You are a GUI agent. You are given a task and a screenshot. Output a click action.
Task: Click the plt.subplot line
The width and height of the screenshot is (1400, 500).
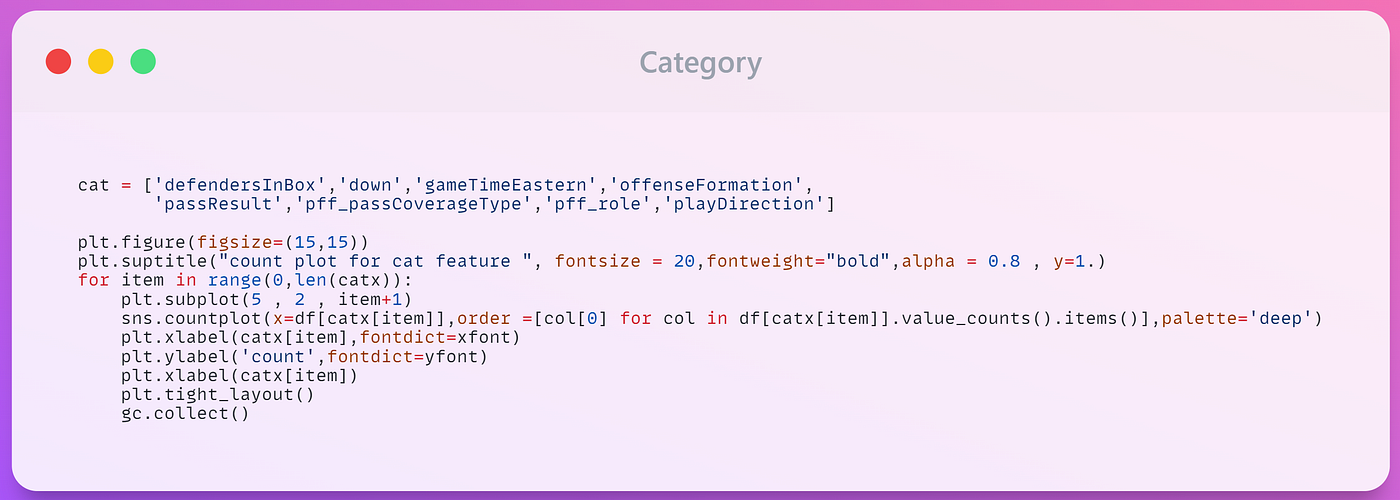[x=266, y=299]
